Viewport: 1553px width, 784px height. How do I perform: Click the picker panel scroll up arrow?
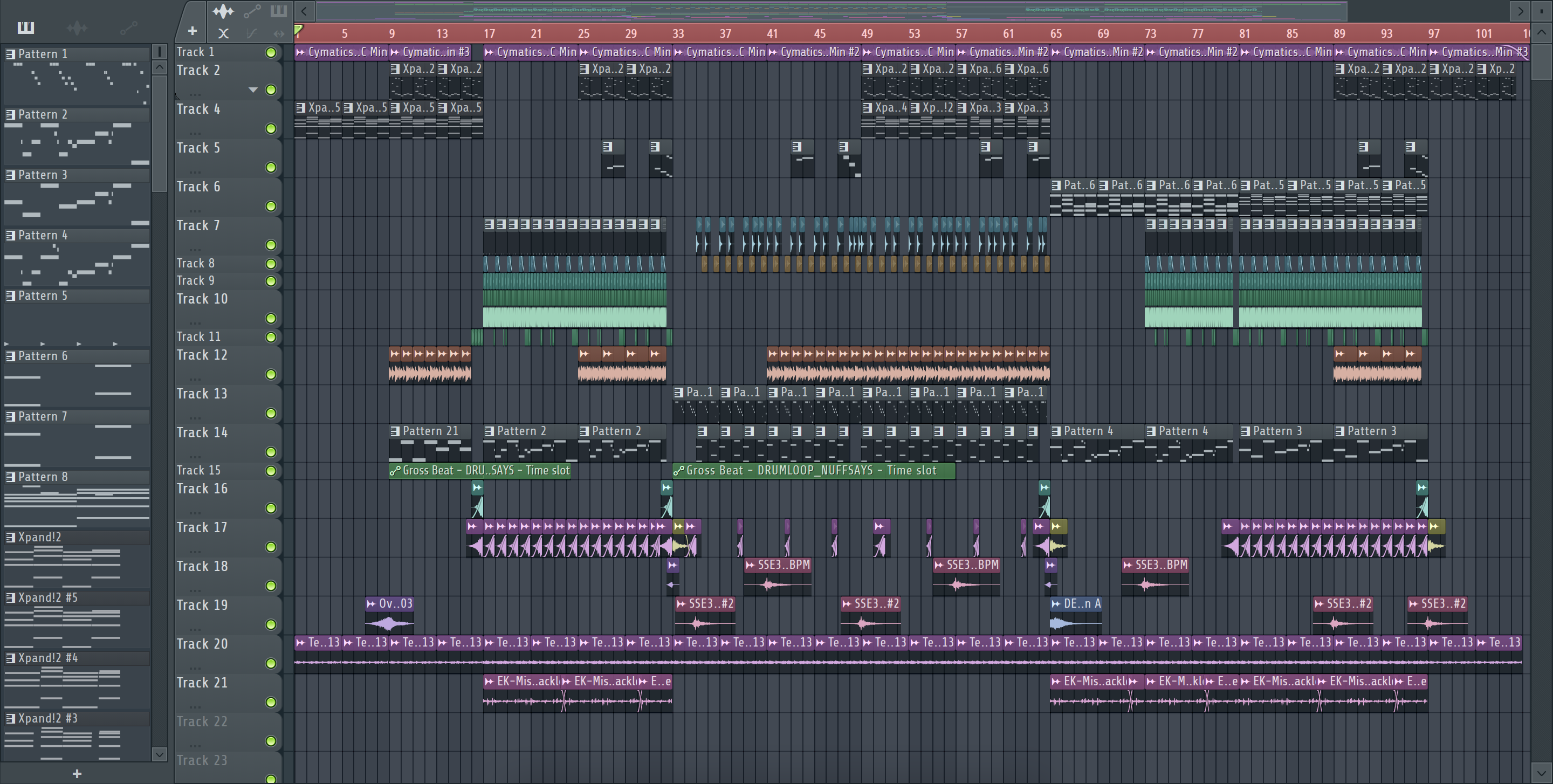pyautogui.click(x=160, y=67)
